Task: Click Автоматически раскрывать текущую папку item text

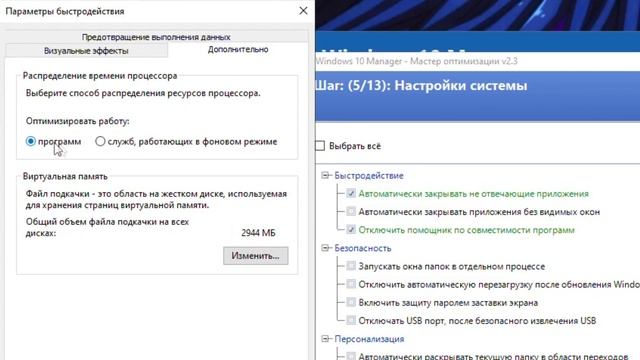Action: (x=493, y=356)
